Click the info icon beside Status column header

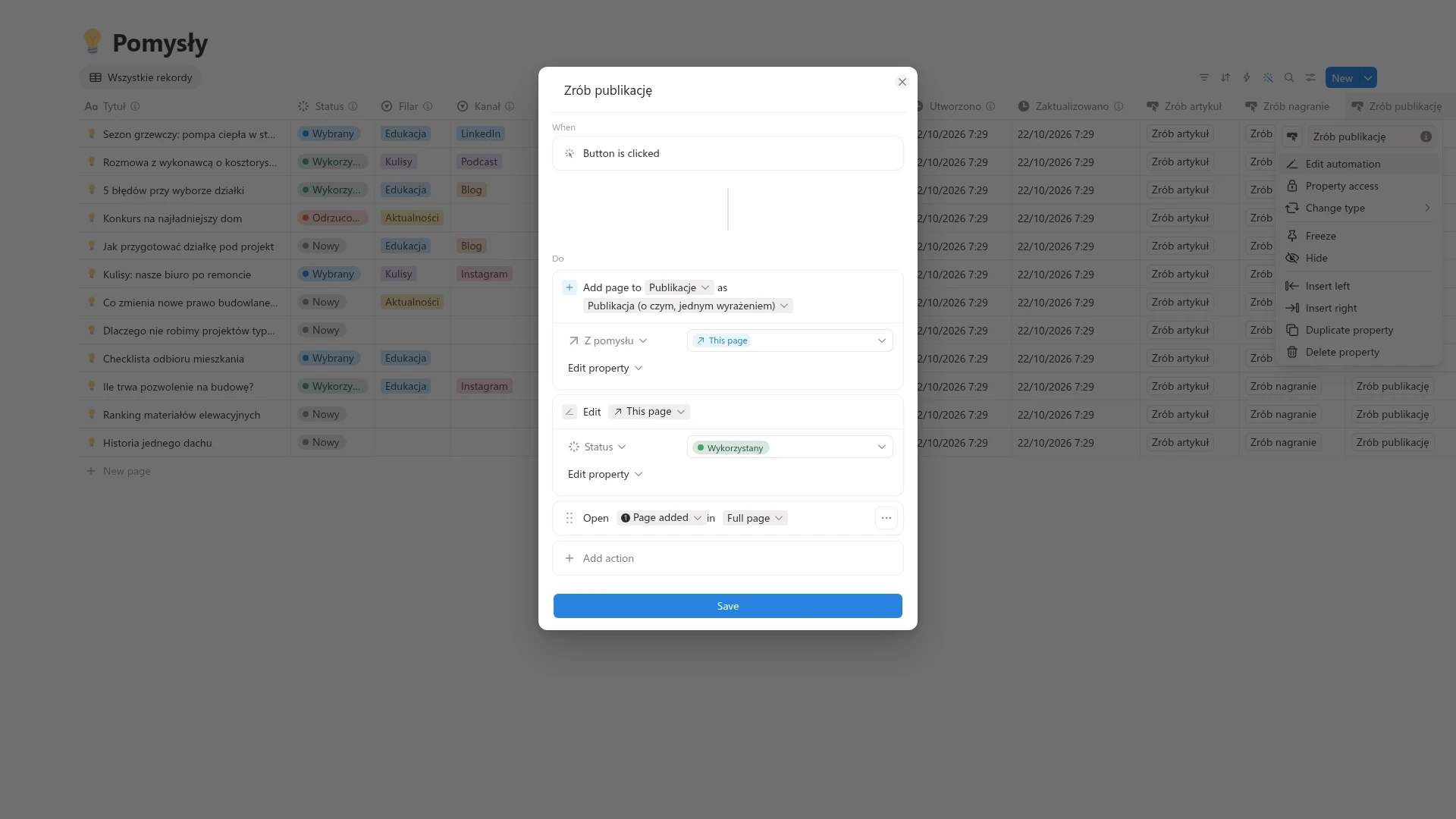353,106
